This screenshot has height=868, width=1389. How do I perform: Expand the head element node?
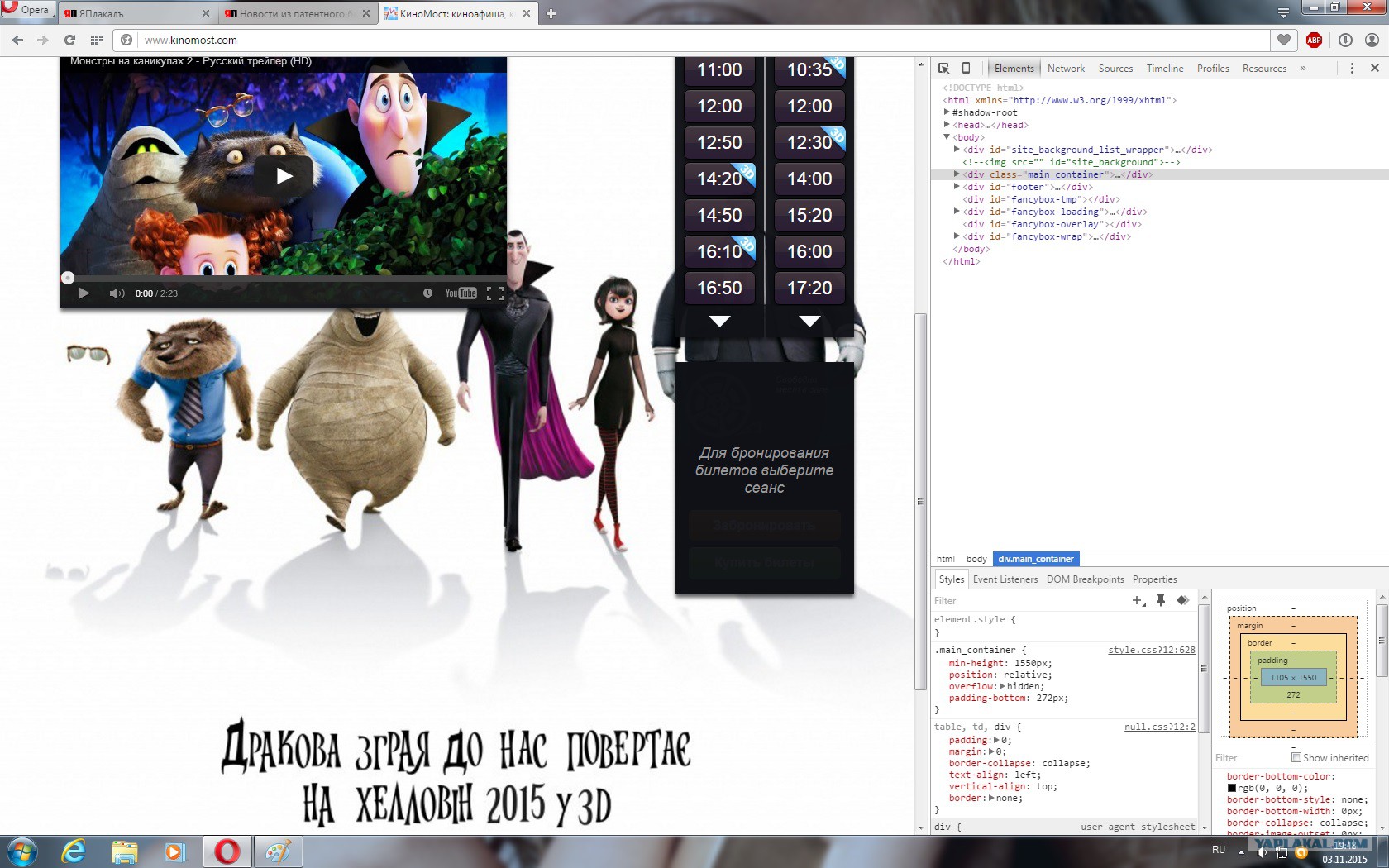point(947,125)
